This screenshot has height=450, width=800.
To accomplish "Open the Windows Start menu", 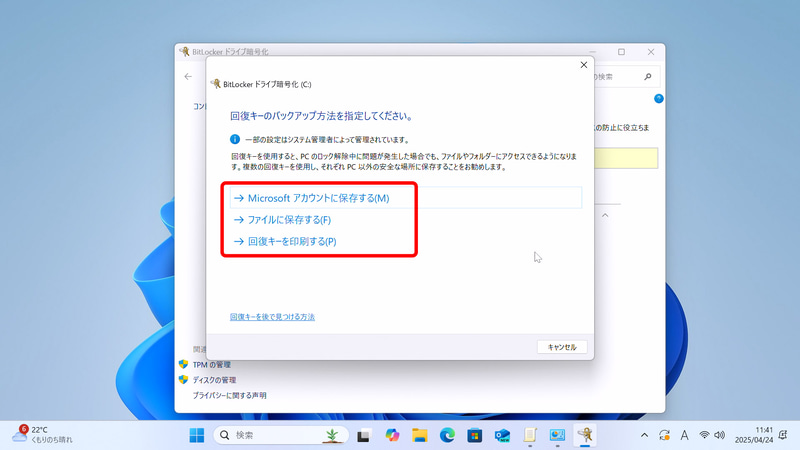I will tap(196, 435).
